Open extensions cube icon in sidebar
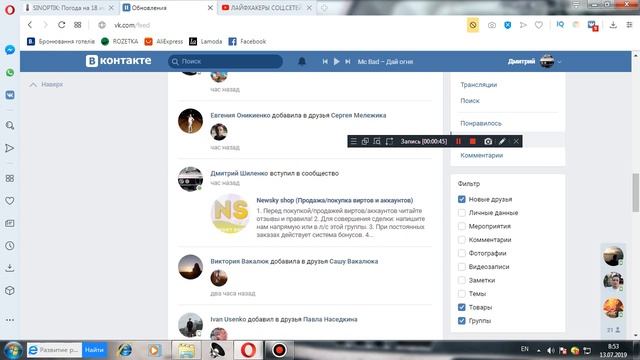Image resolution: width=640 pixels, height=360 pixels. coord(10,291)
